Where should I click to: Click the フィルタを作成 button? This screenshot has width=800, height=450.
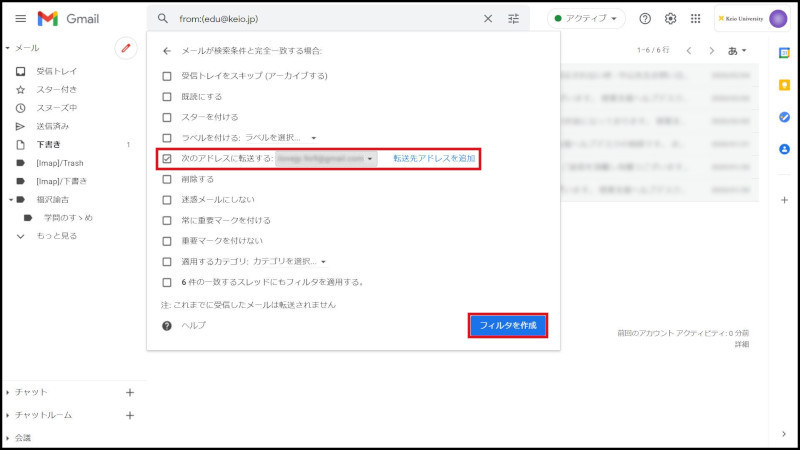(508, 326)
